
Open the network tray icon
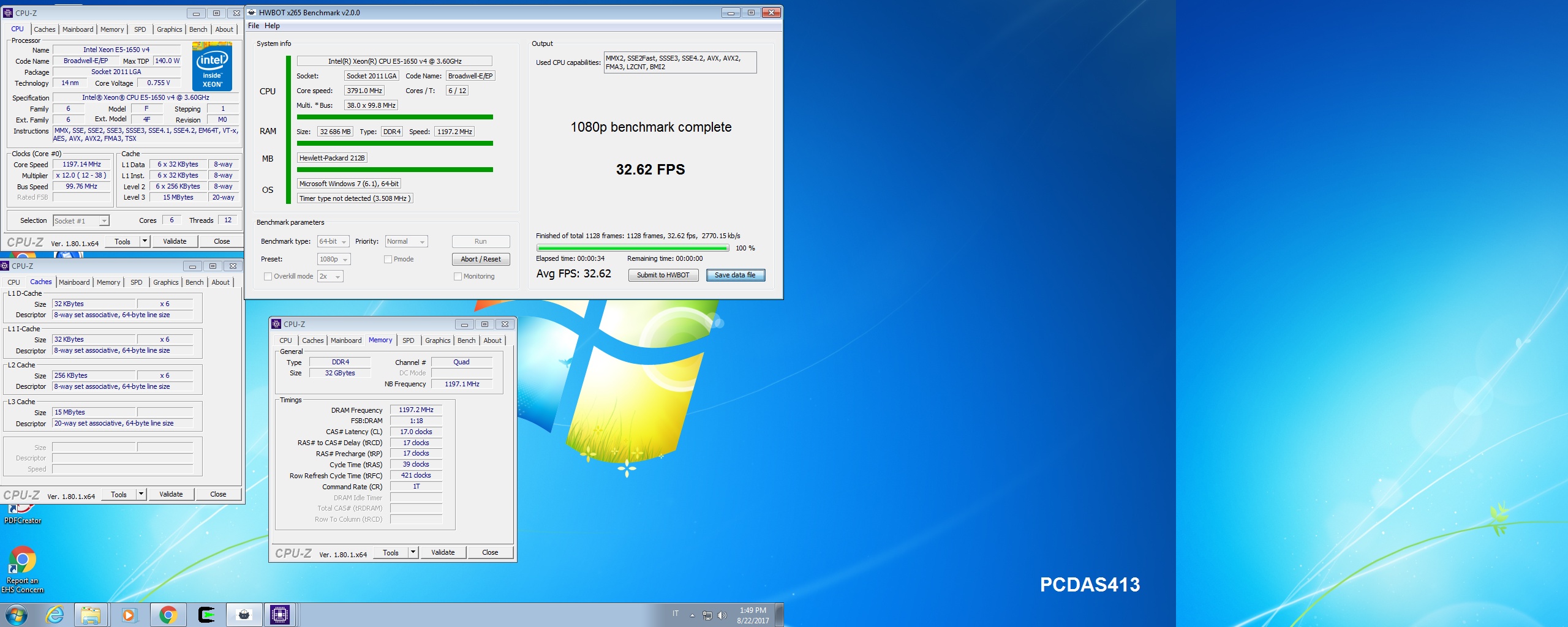(x=707, y=615)
